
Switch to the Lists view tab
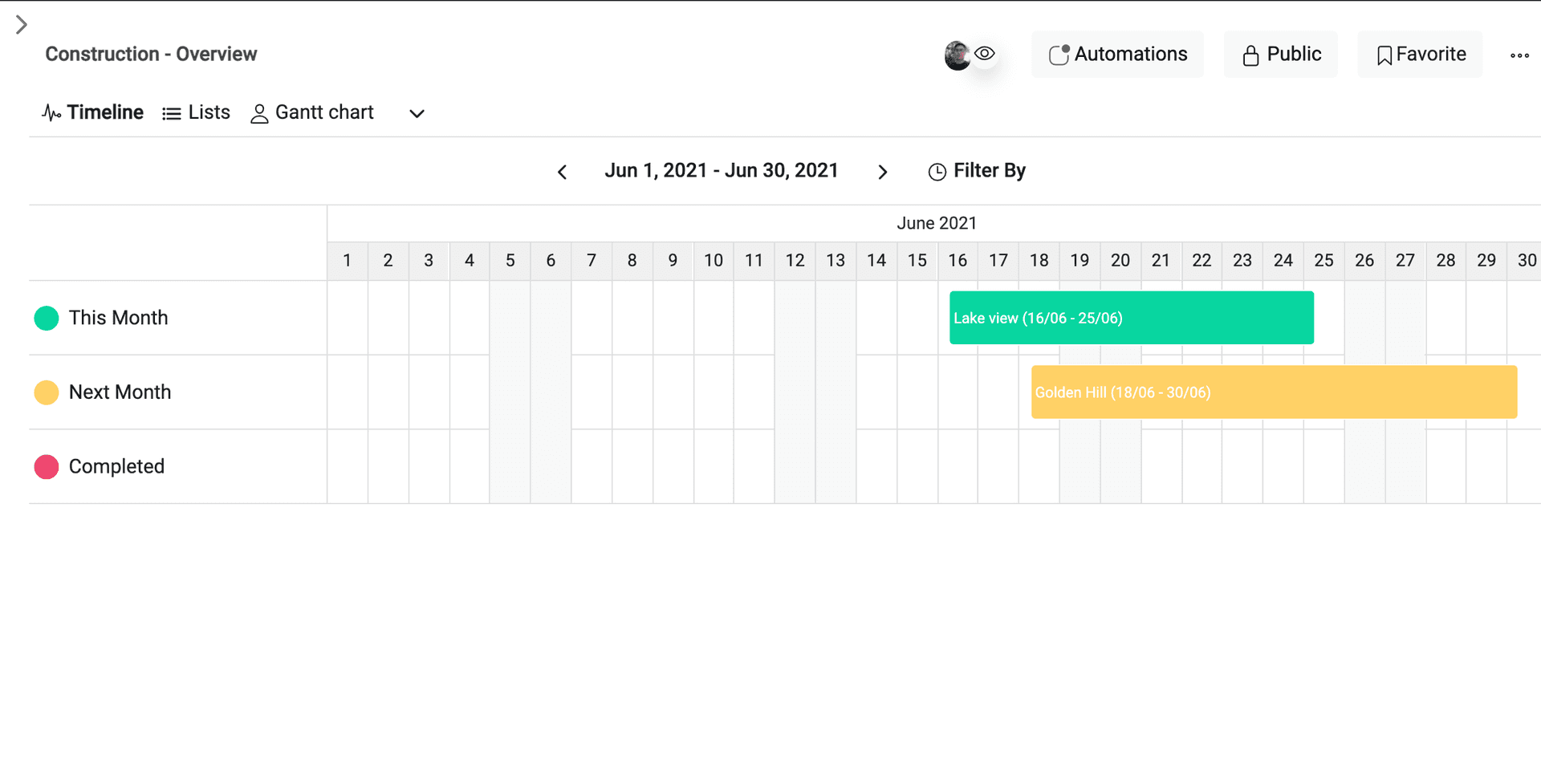point(196,112)
